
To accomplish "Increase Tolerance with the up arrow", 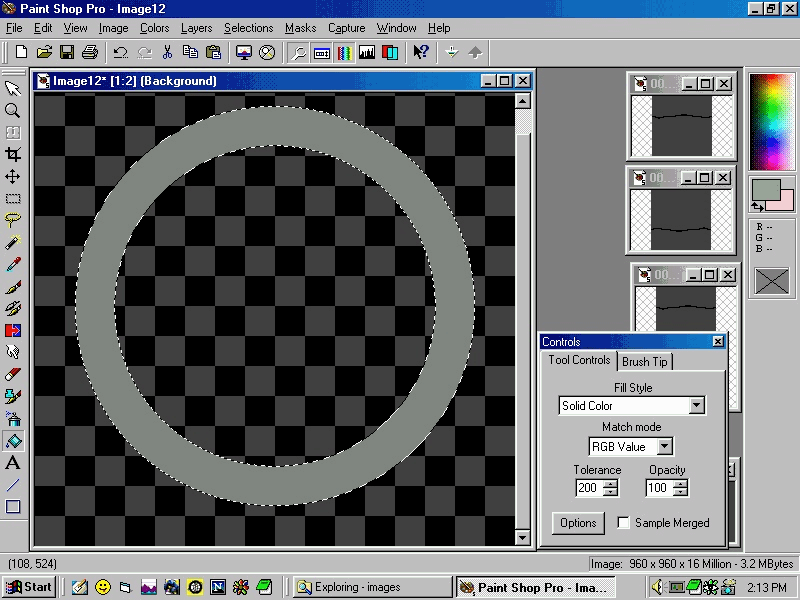I will tap(610, 483).
